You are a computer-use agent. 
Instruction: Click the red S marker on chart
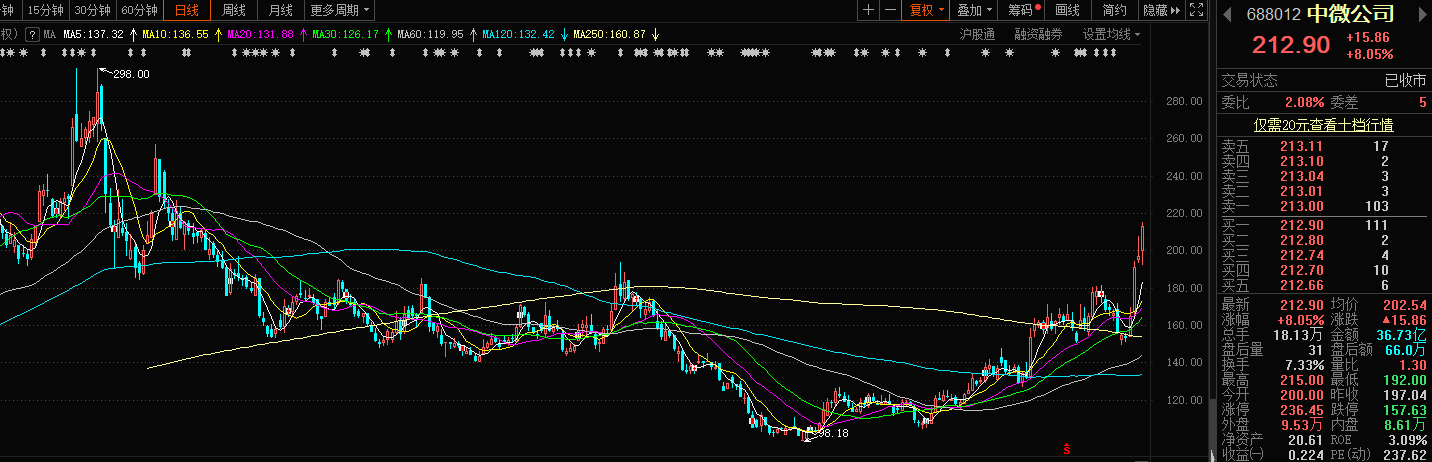[x=1067, y=447]
